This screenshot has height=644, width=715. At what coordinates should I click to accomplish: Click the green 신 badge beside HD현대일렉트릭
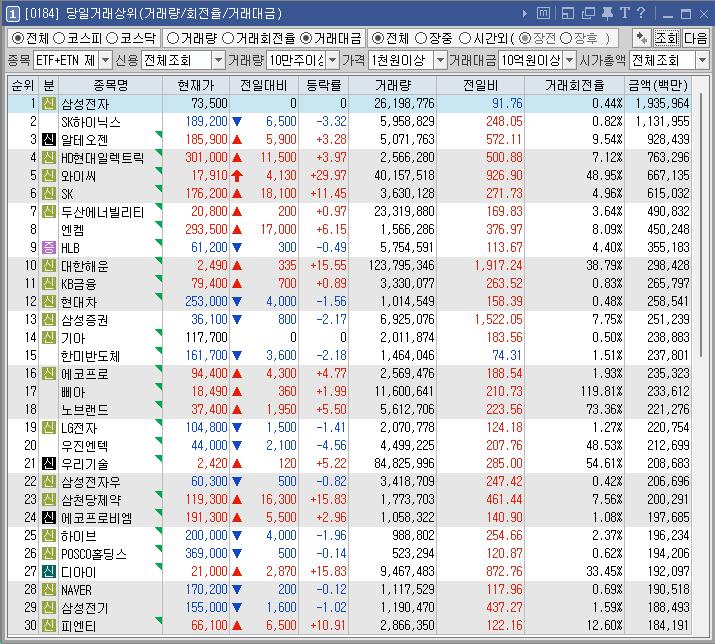[49, 157]
